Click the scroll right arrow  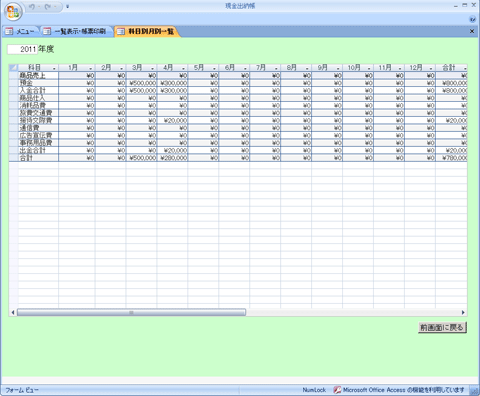463,312
